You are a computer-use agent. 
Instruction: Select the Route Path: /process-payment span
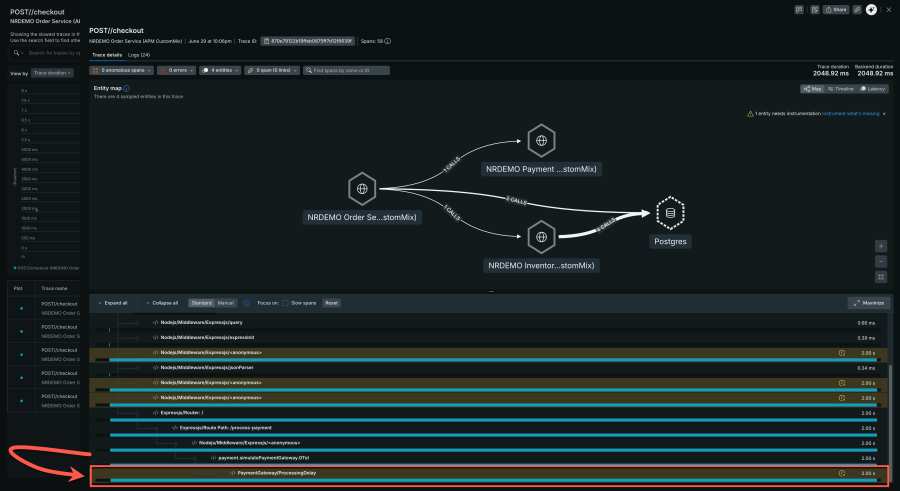[x=488, y=431]
